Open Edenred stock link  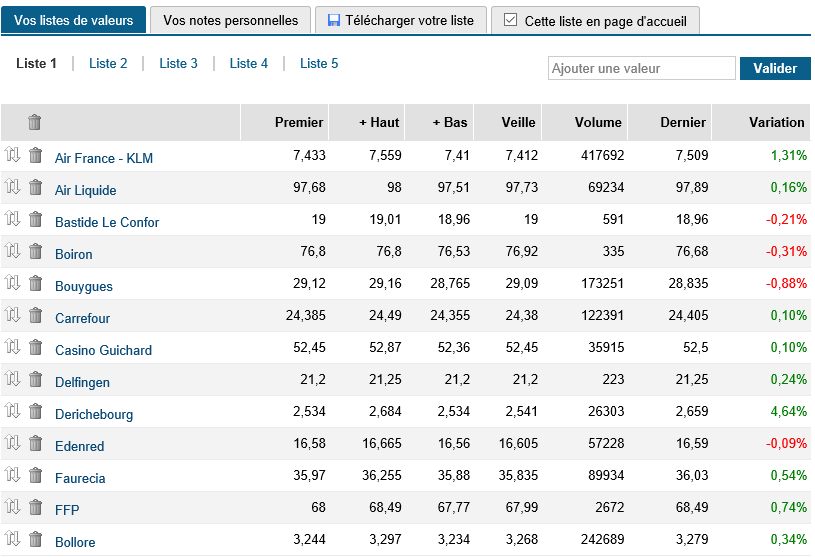tap(80, 446)
